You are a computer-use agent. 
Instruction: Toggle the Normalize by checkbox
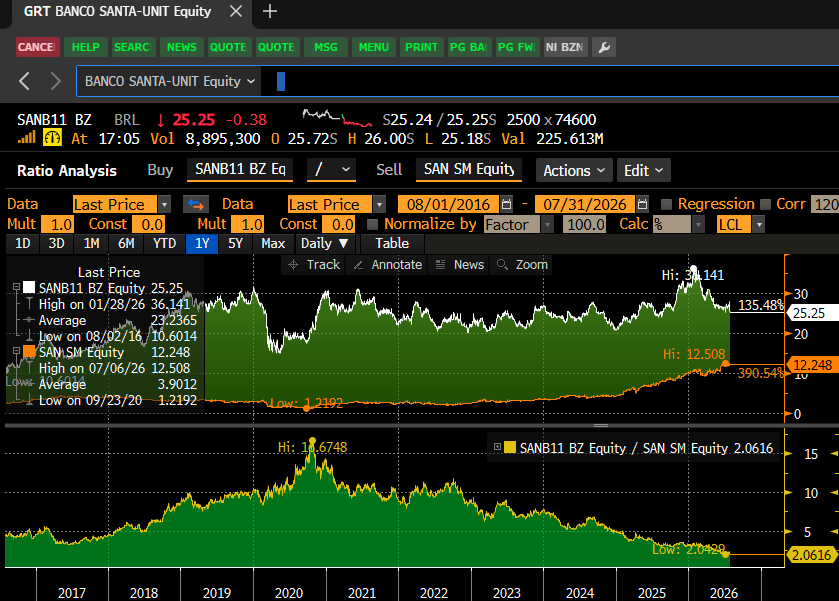point(372,224)
